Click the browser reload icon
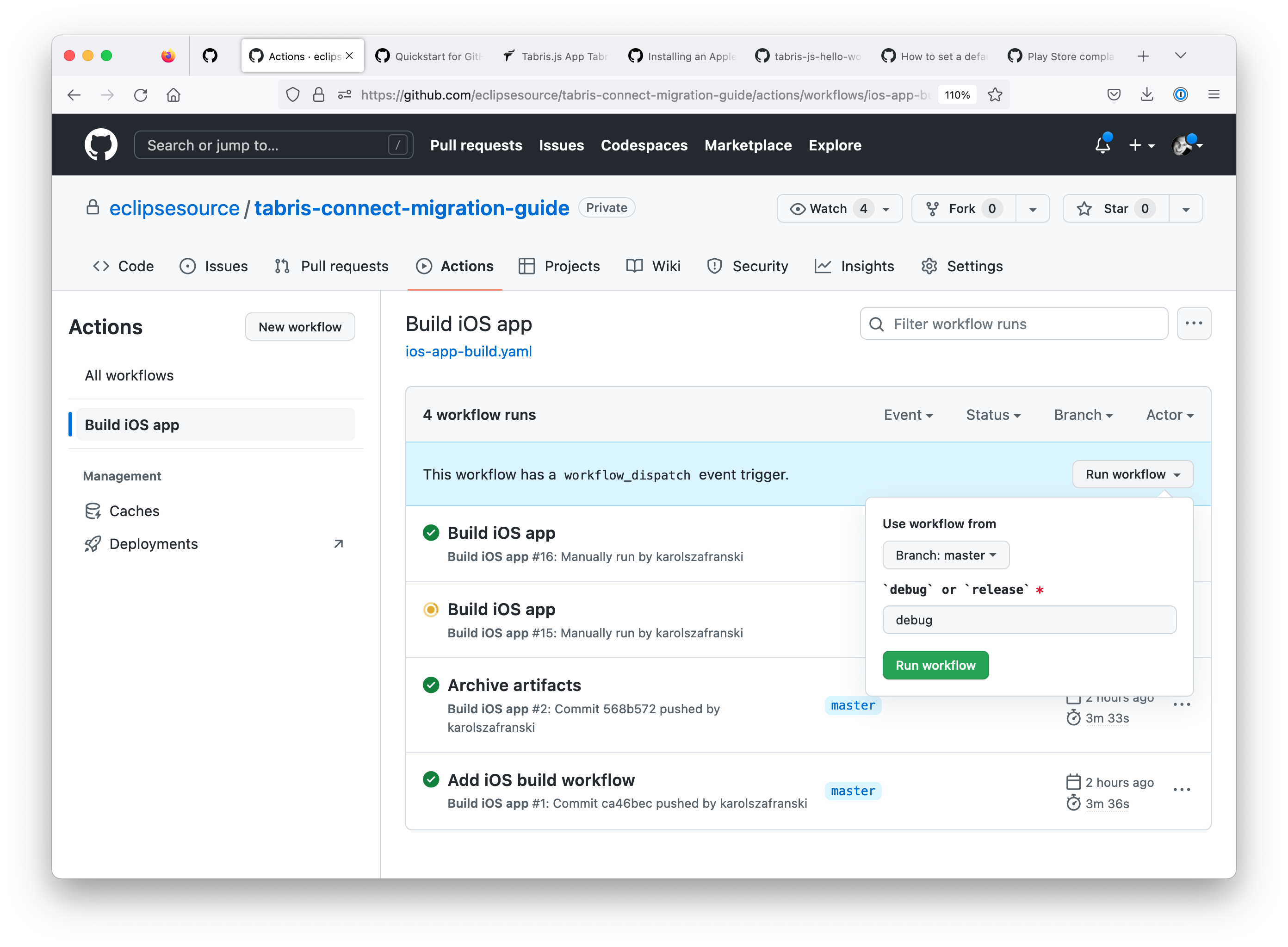Screen dimensions: 1288x947 [x=140, y=94]
